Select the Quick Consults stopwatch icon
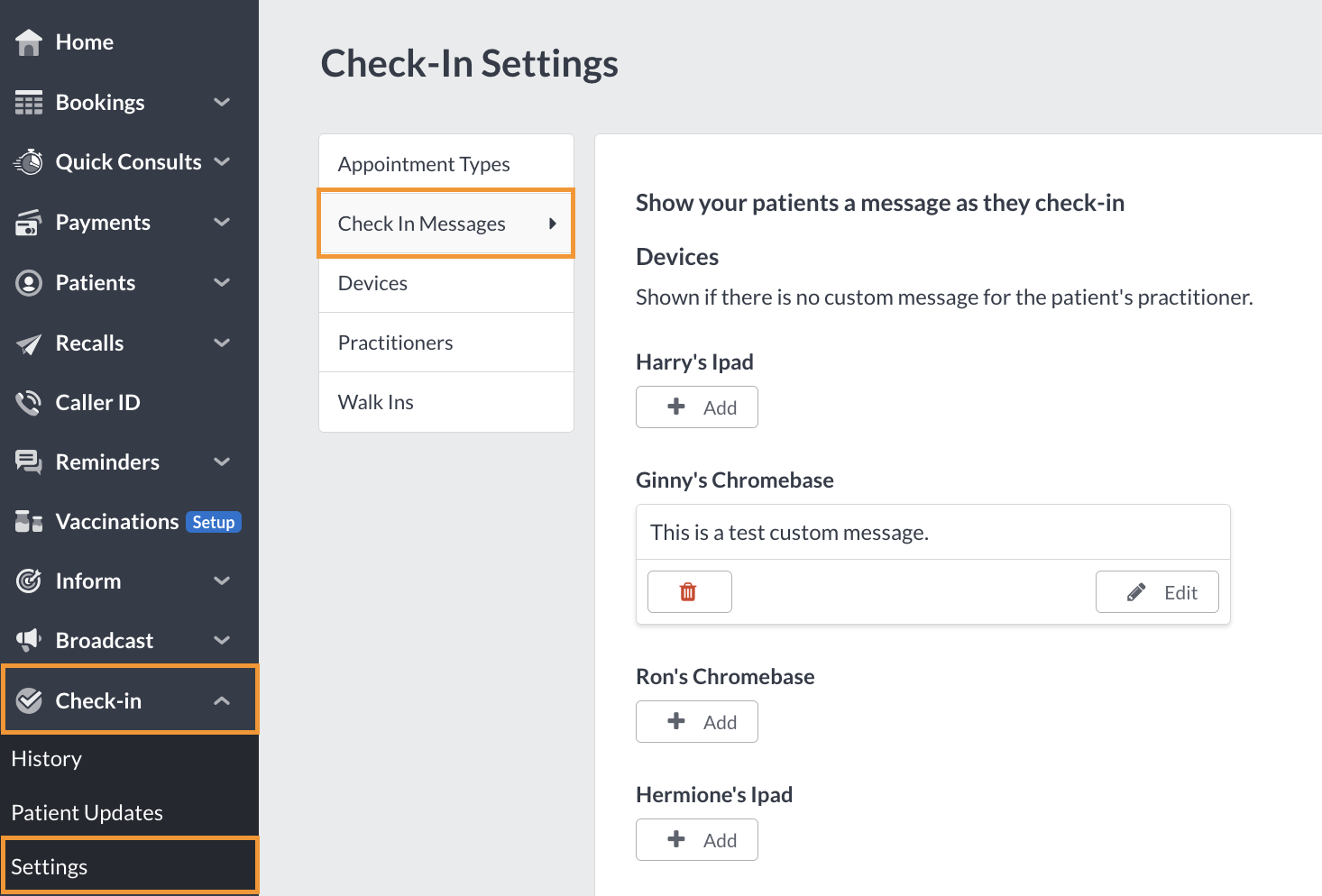 tap(28, 161)
